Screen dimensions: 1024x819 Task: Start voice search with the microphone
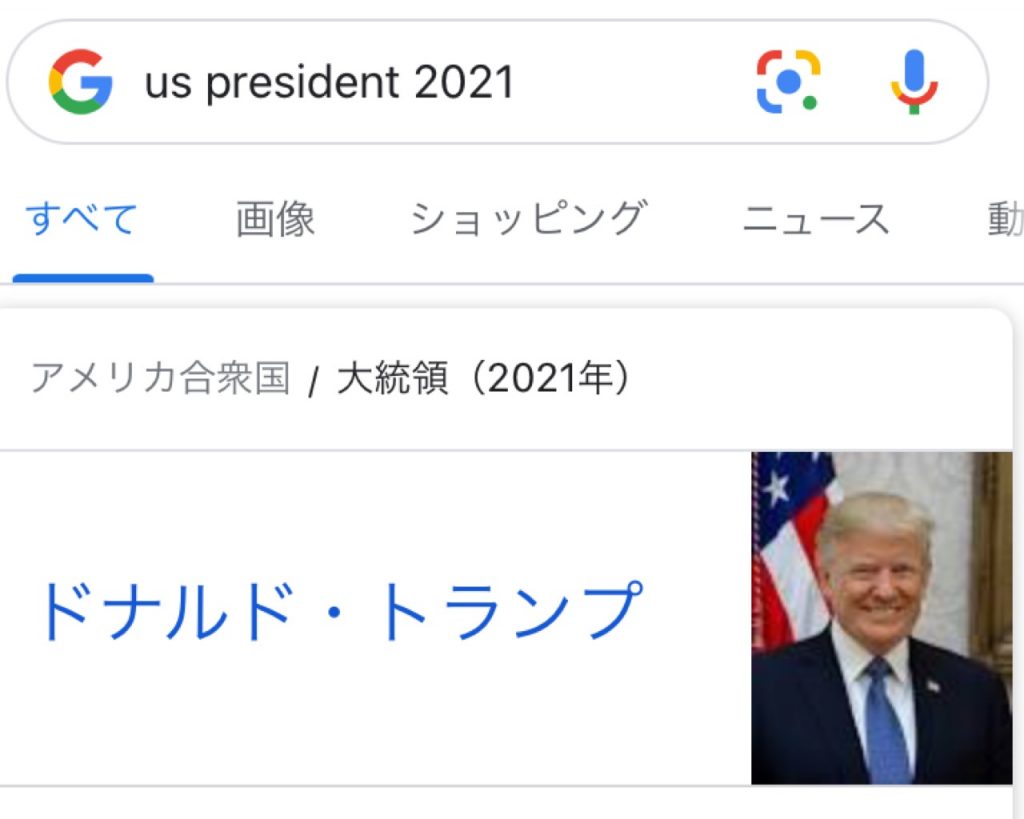(x=914, y=82)
